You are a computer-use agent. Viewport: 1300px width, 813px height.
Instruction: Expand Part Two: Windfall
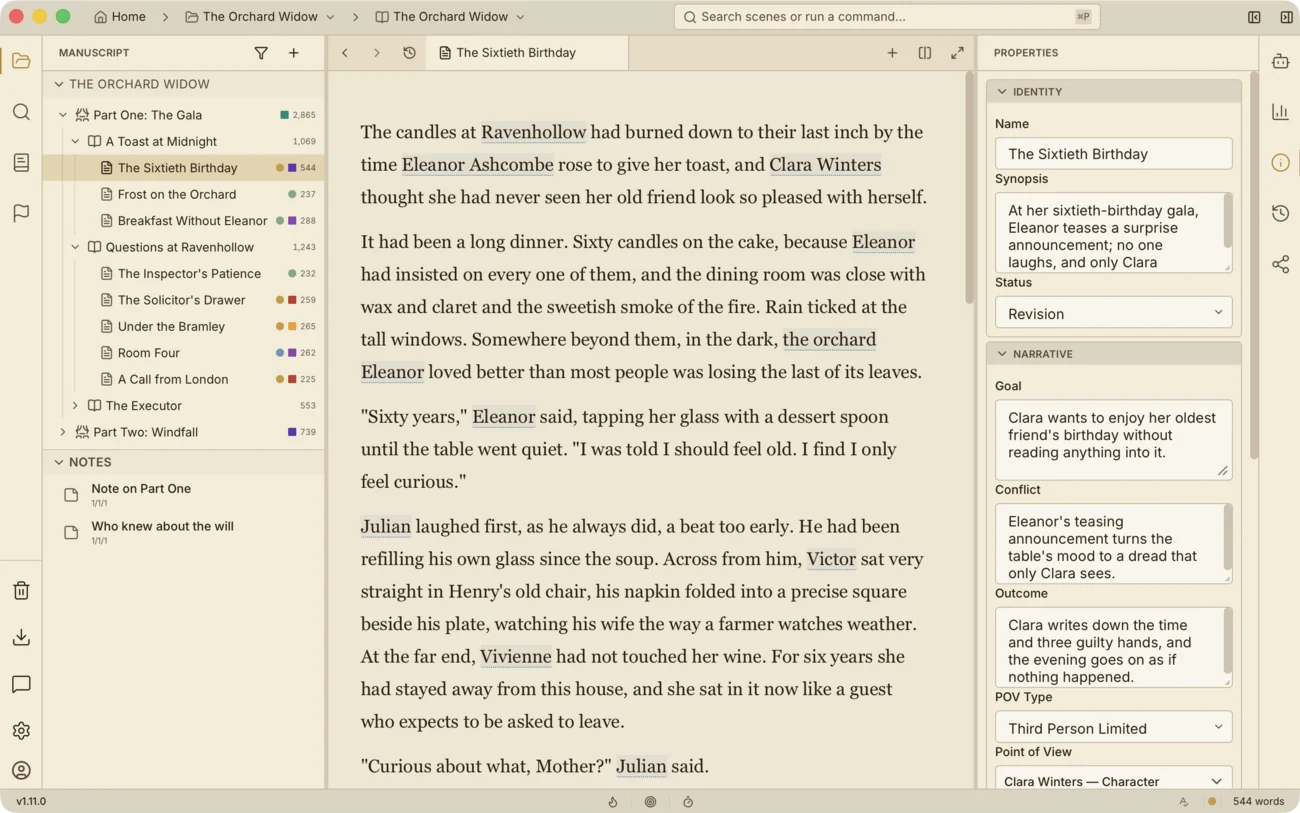[x=63, y=432]
